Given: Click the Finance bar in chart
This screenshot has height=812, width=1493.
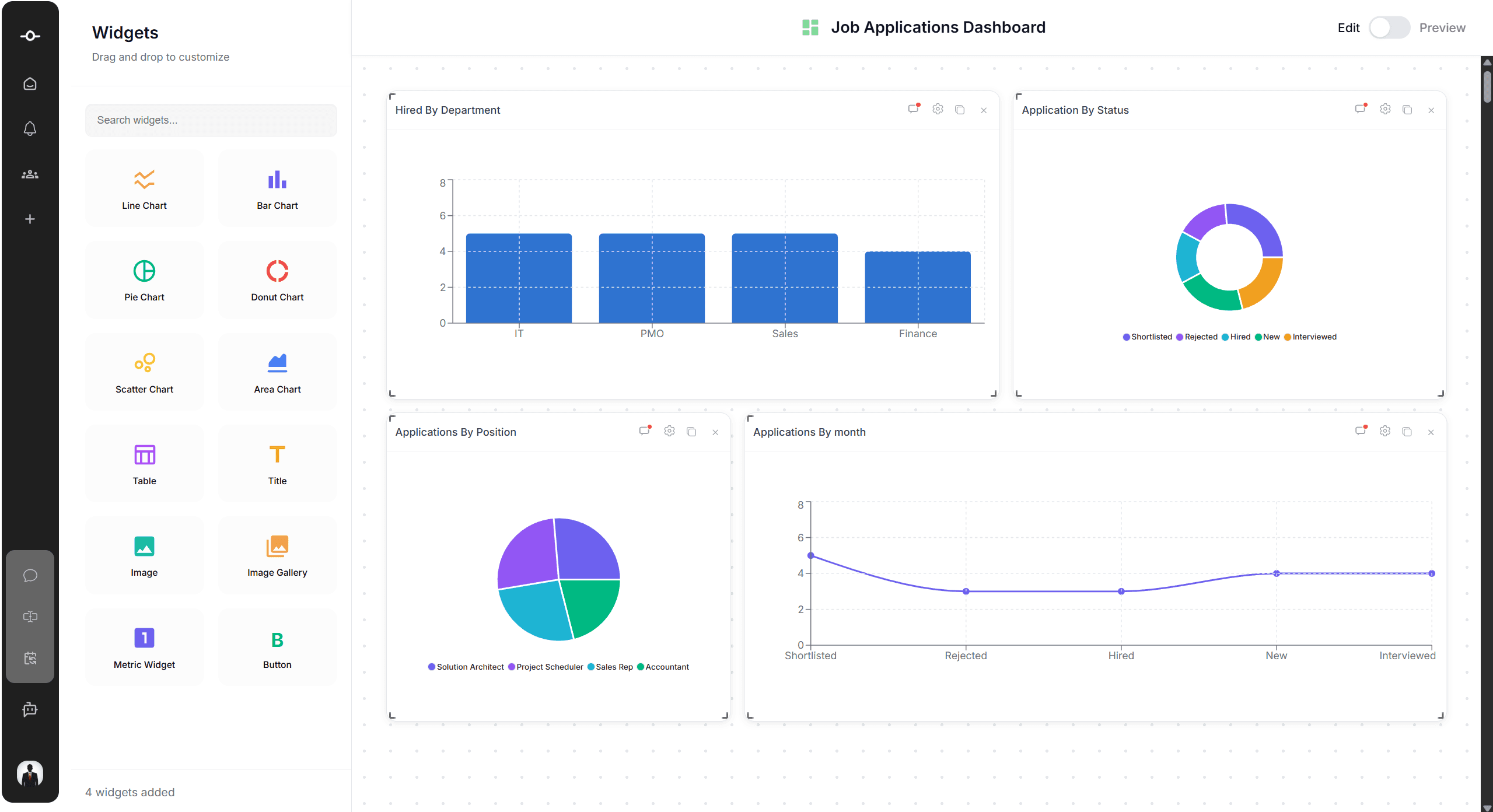Looking at the screenshot, I should tap(918, 287).
